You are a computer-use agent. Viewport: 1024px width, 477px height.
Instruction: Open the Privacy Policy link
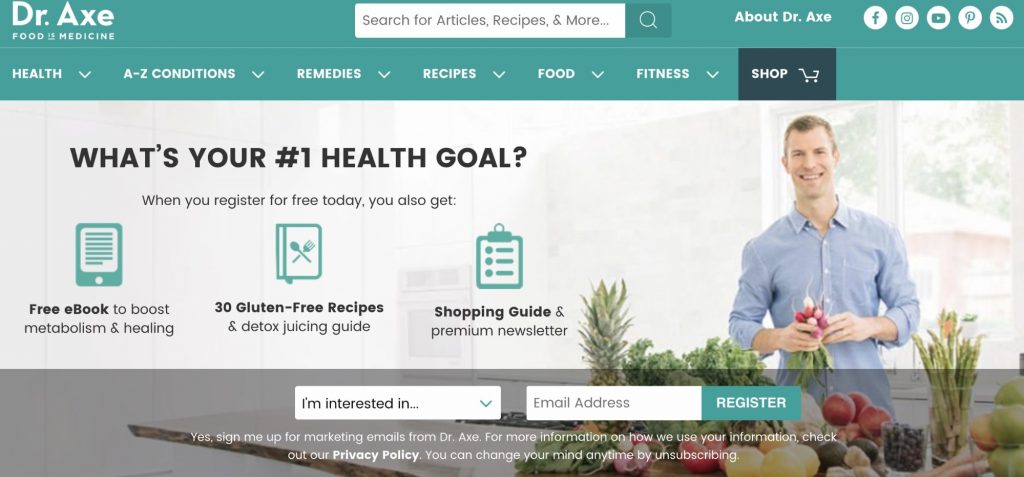376,455
